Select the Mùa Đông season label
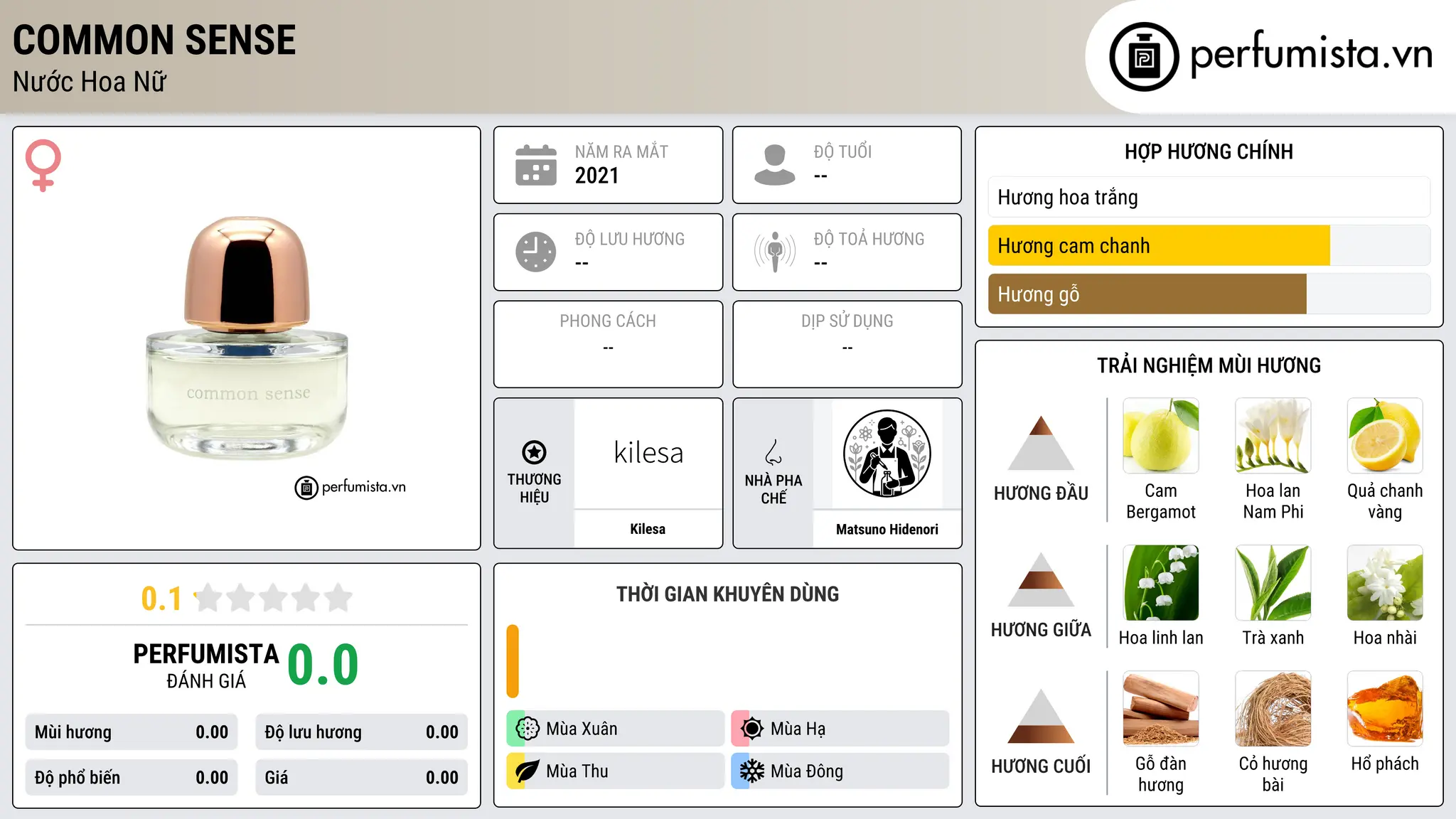 (x=807, y=771)
